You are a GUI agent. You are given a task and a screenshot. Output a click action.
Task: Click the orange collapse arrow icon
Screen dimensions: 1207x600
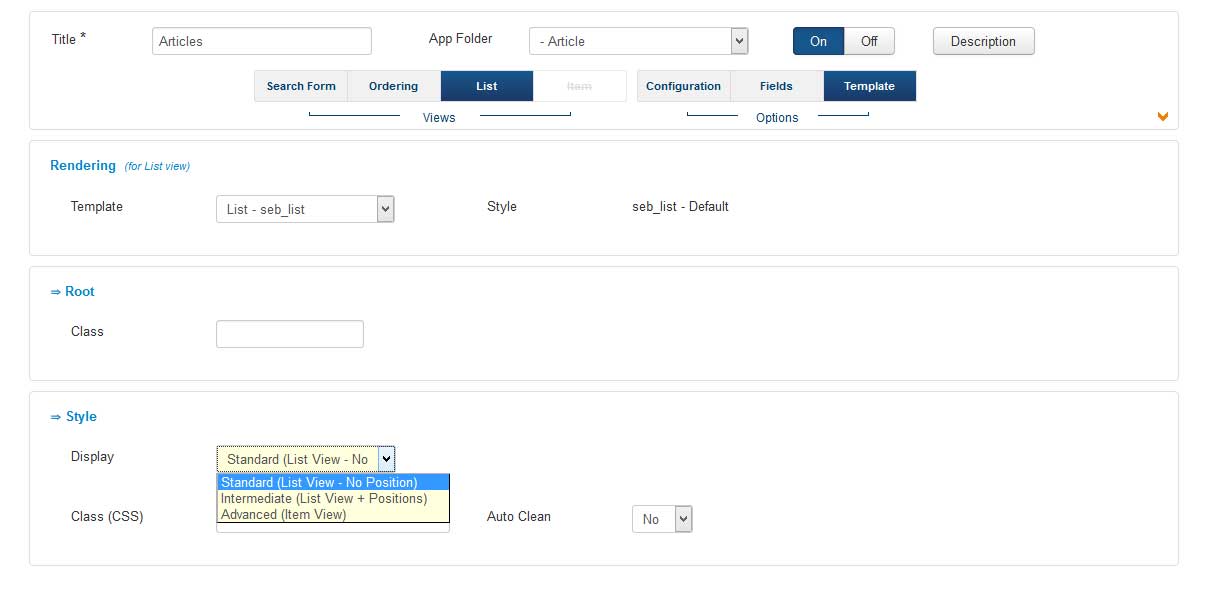point(1162,117)
